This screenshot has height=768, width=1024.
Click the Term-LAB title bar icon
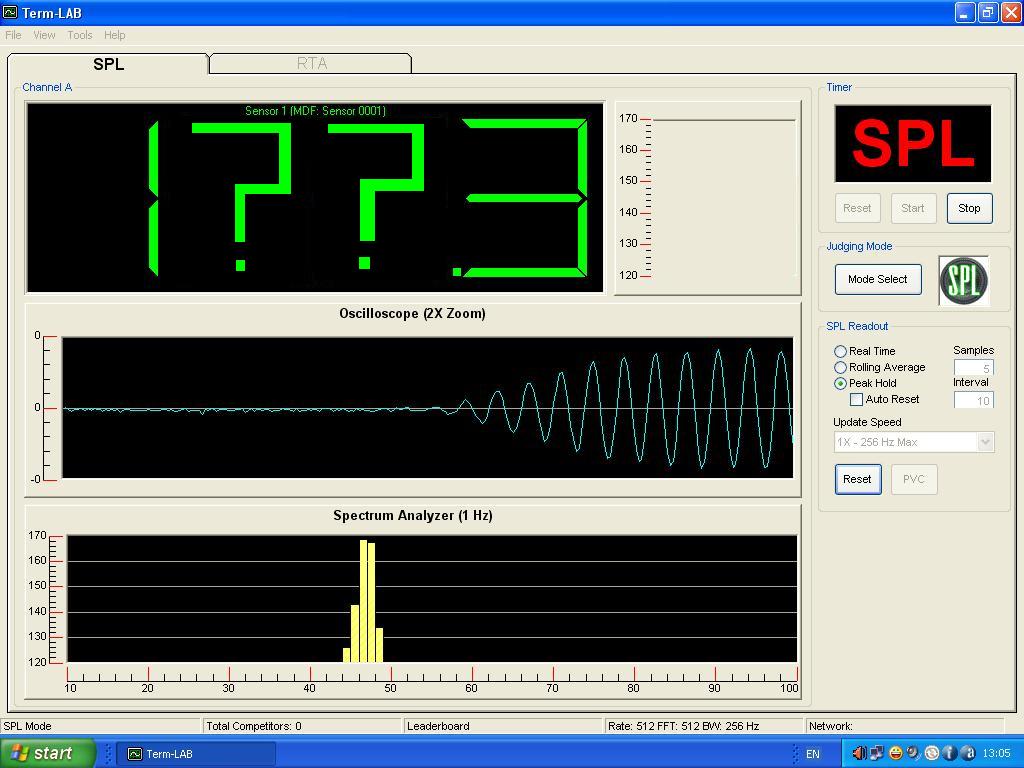pyautogui.click(x=11, y=13)
